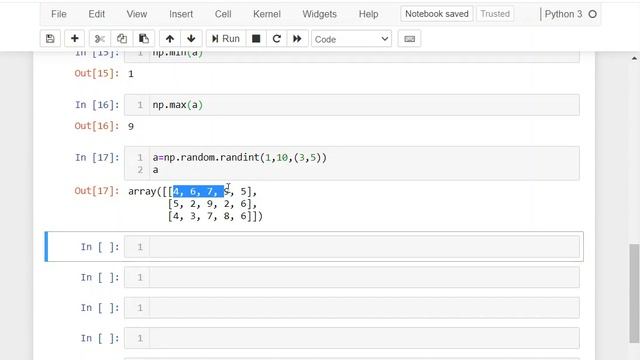Screen dimensions: 640x360
Task: Click the Out[17]: output prompt
Action: point(97,191)
